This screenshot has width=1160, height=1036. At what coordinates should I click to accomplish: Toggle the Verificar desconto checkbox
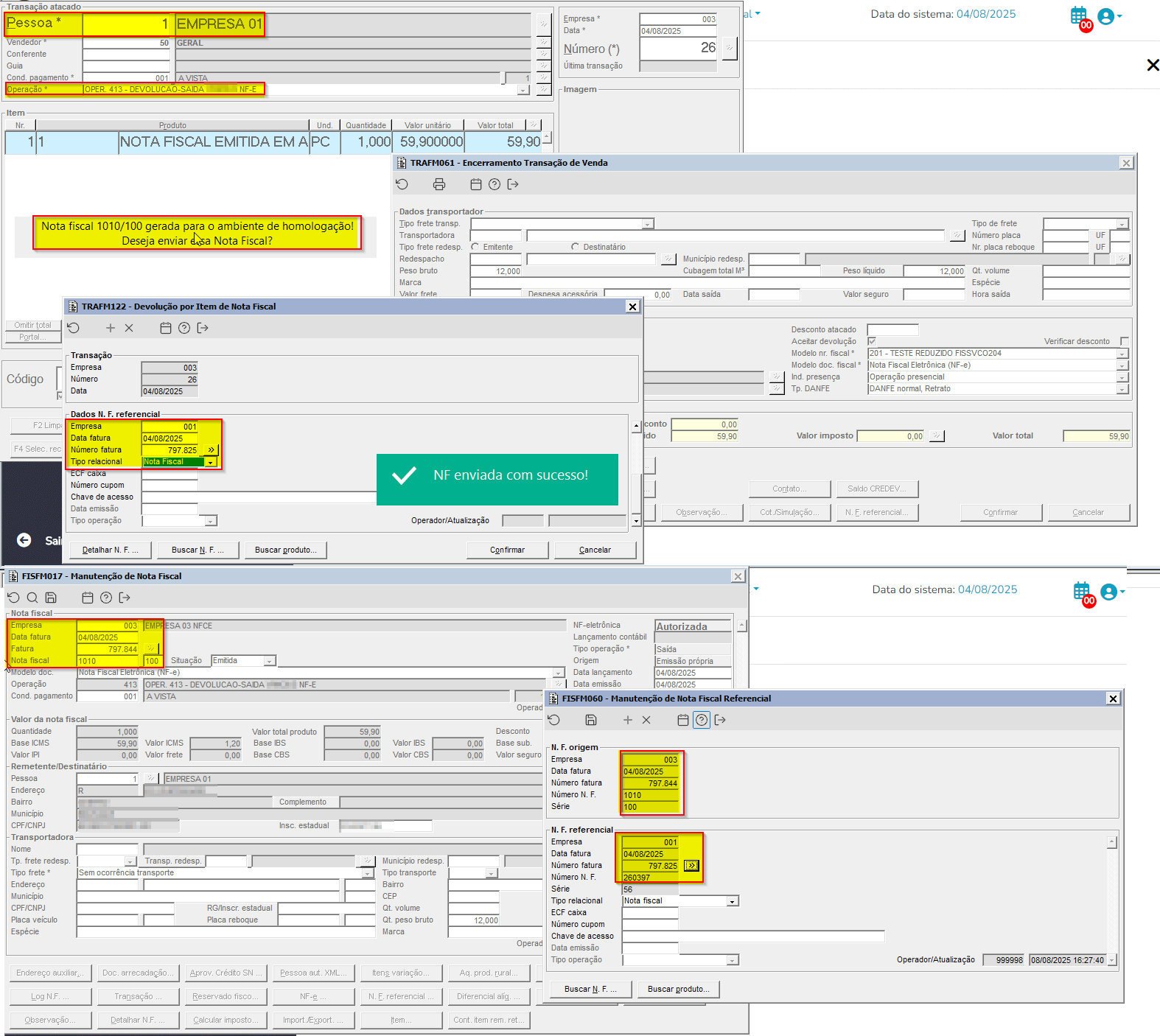[1124, 341]
